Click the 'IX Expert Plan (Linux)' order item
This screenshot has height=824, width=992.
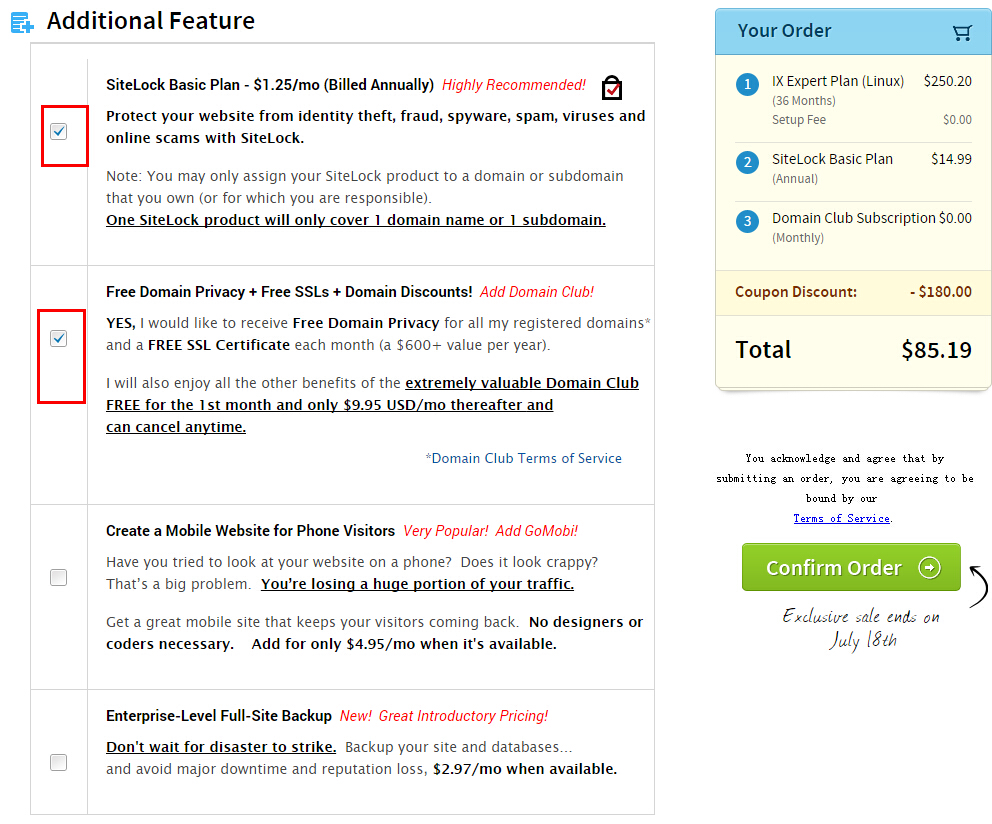click(x=838, y=81)
